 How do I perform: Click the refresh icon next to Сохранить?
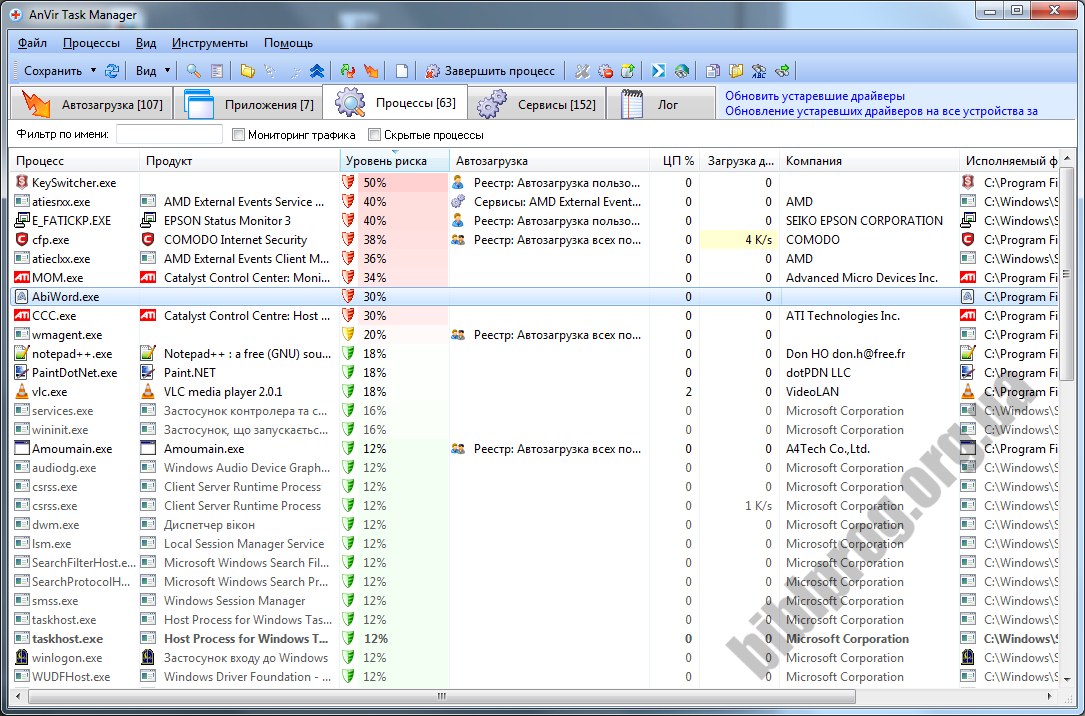click(112, 71)
